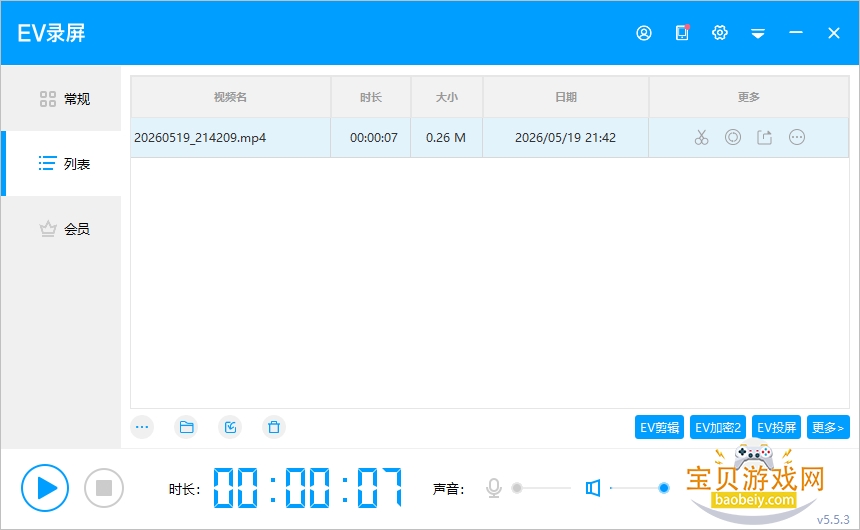Mute the microphone icon next to 声音
Image resolution: width=860 pixels, height=530 pixels.
[x=494, y=488]
